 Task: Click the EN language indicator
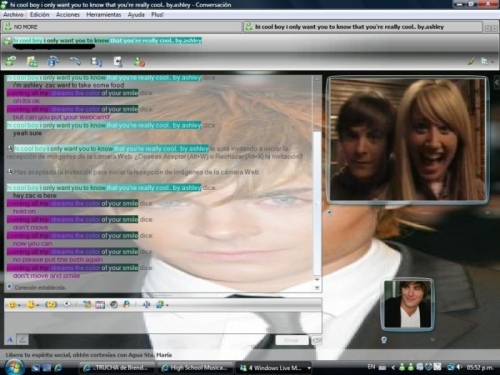[x=371, y=367]
